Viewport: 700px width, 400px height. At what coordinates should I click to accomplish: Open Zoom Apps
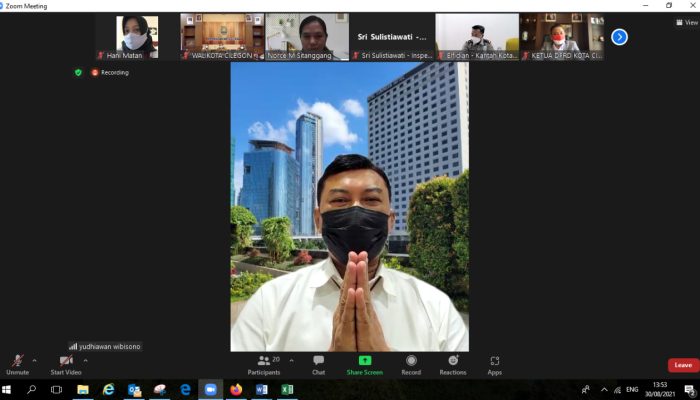[495, 364]
